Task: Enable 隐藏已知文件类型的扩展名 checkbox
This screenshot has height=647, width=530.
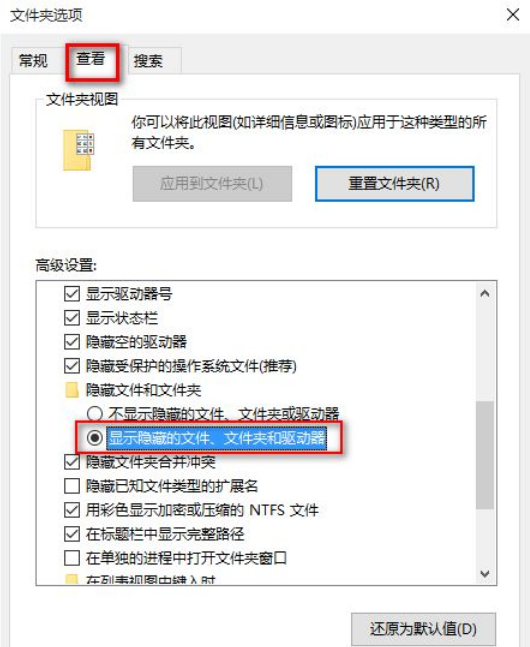Action: (72, 486)
